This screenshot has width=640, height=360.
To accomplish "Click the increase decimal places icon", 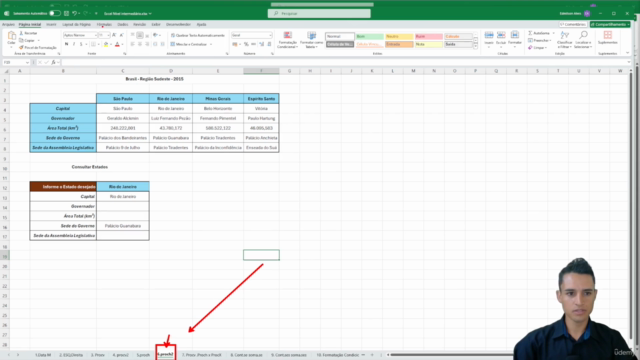I will pyautogui.click(x=262, y=44).
